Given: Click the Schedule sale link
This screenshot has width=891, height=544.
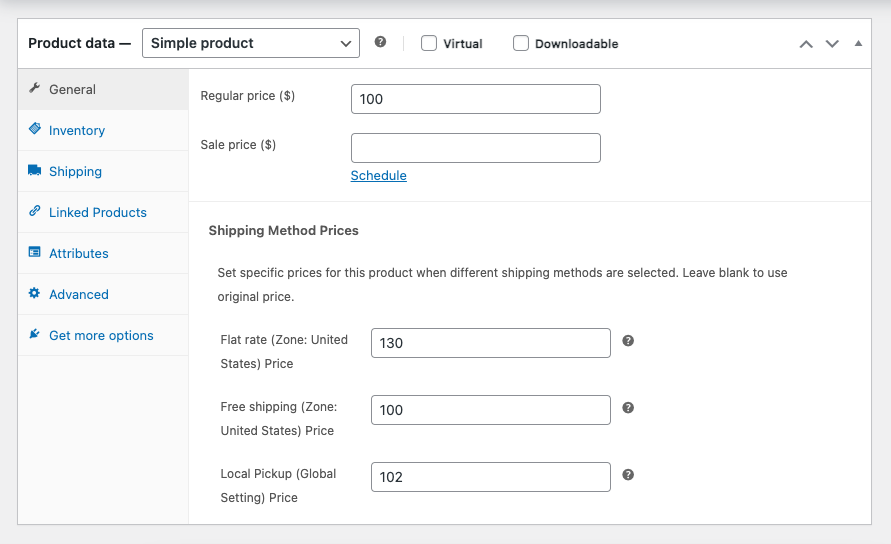Looking at the screenshot, I should coord(378,175).
